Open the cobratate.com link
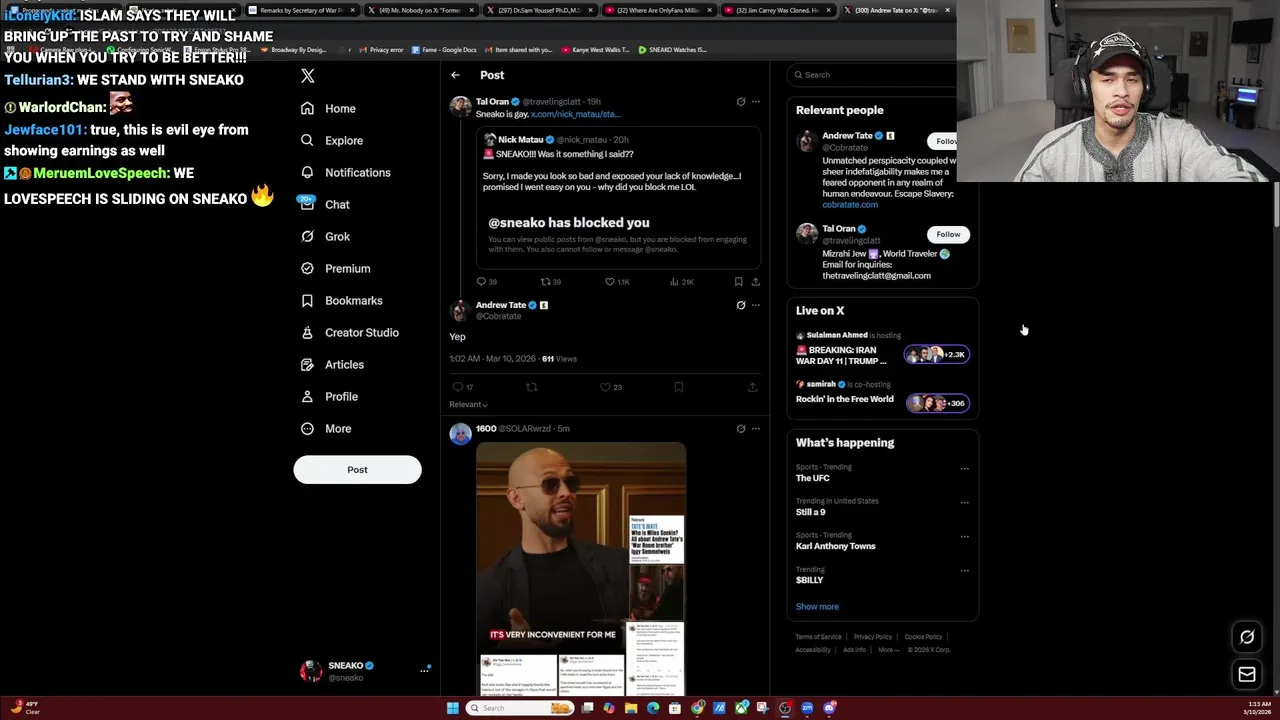The image size is (1280, 720). [850, 205]
